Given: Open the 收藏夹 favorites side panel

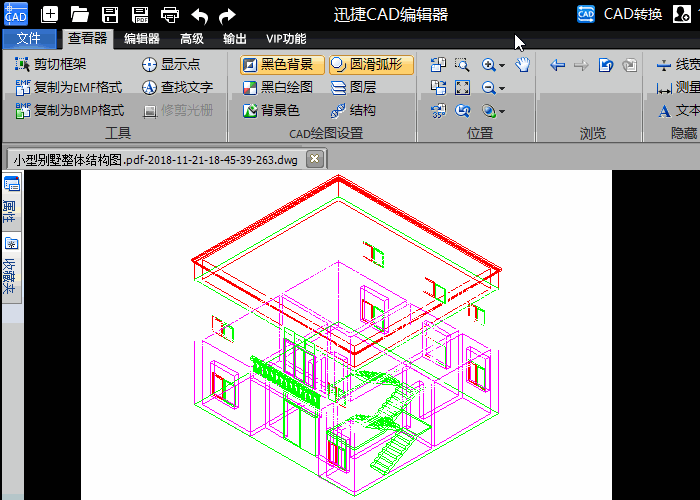Looking at the screenshot, I should (x=11, y=266).
